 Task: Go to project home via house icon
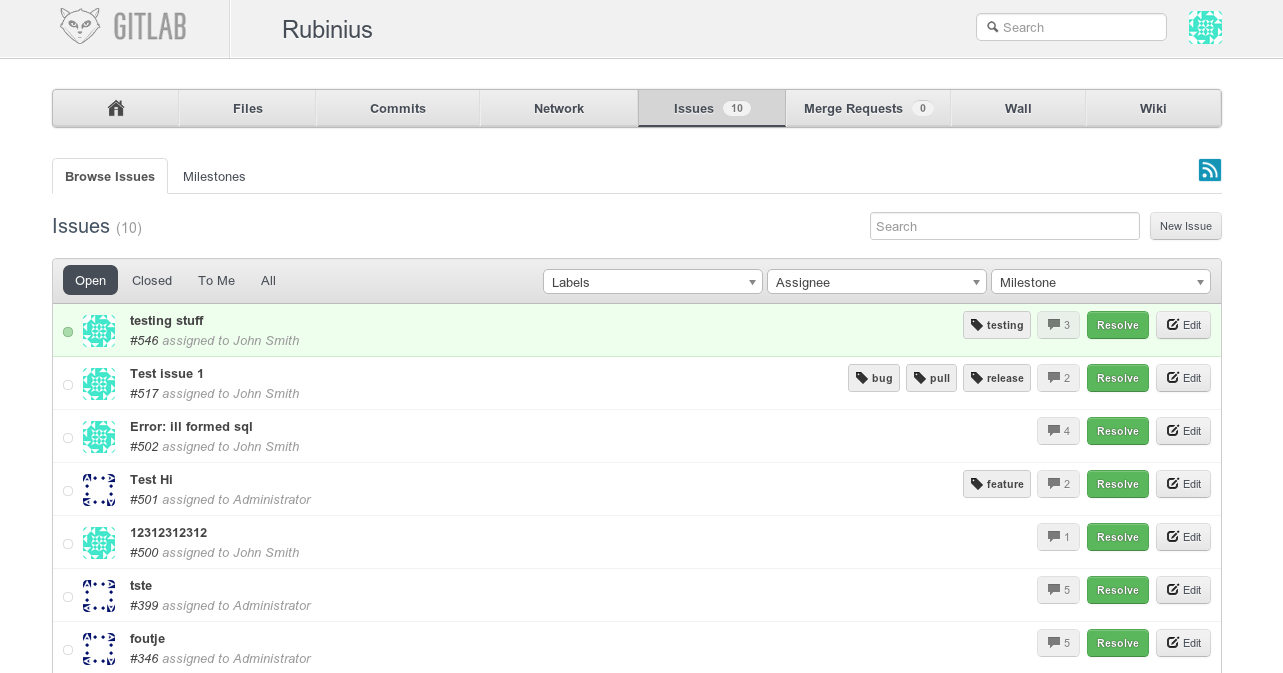click(x=116, y=108)
